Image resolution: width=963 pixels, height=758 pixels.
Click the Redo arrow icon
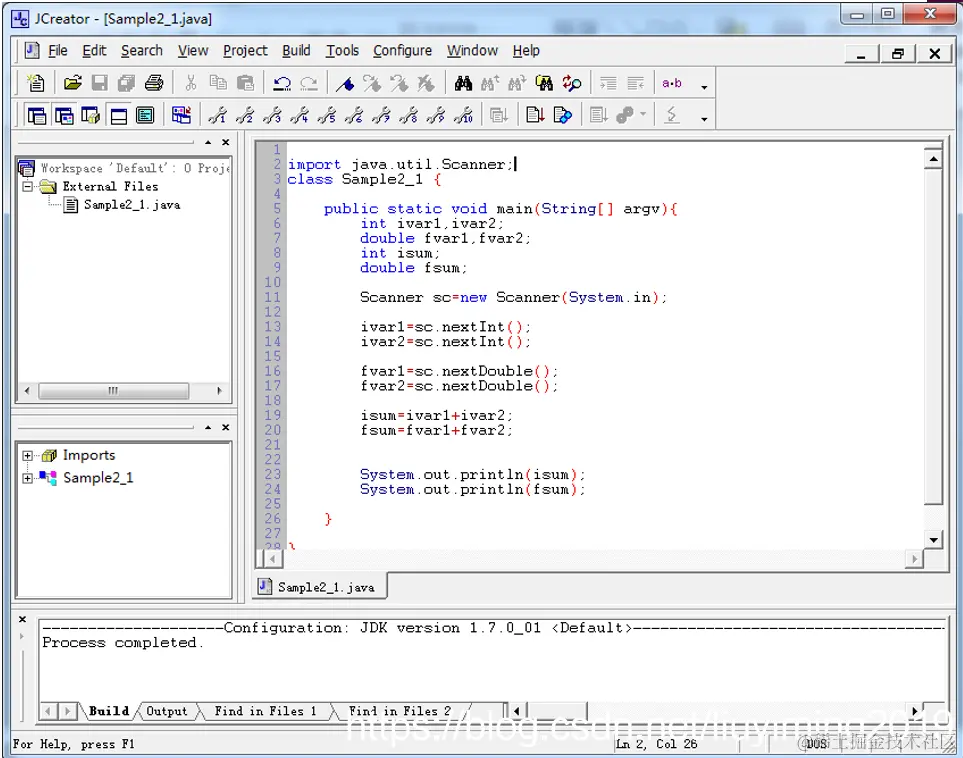coord(309,83)
